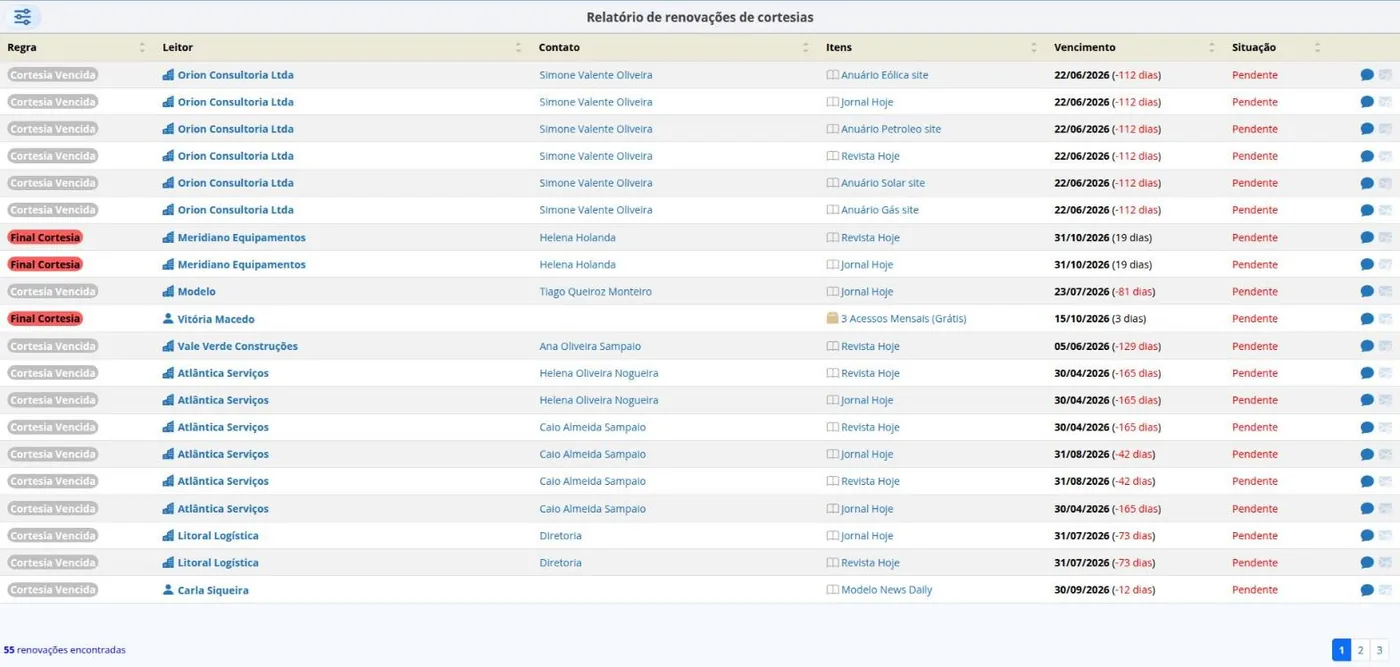Toggle sort arrows on the Situação column
The image size is (1400, 667).
pos(1317,47)
